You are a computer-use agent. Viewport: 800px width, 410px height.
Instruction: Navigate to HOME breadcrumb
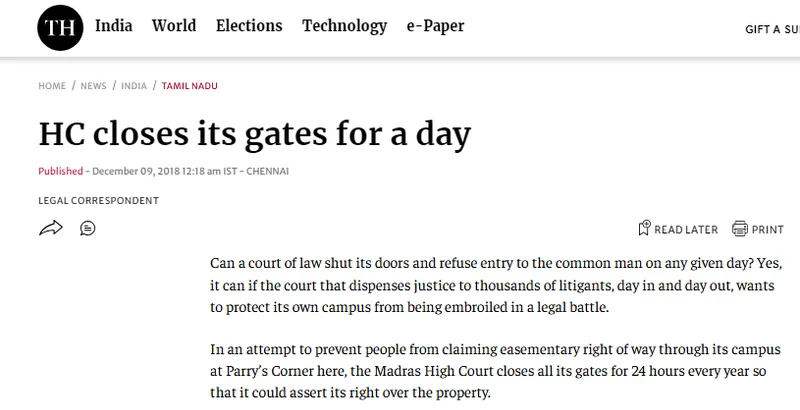[52, 86]
